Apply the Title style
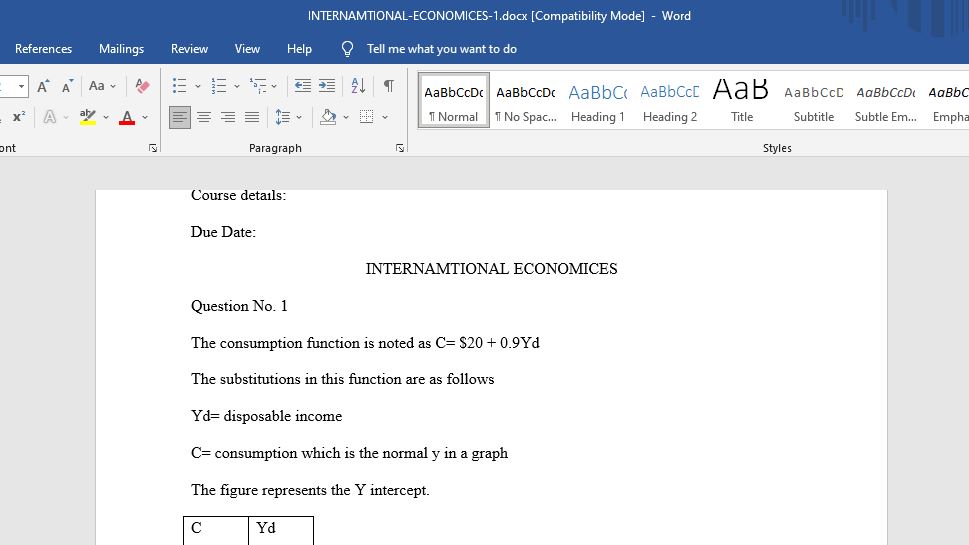The height and width of the screenshot is (545, 969). pos(742,100)
